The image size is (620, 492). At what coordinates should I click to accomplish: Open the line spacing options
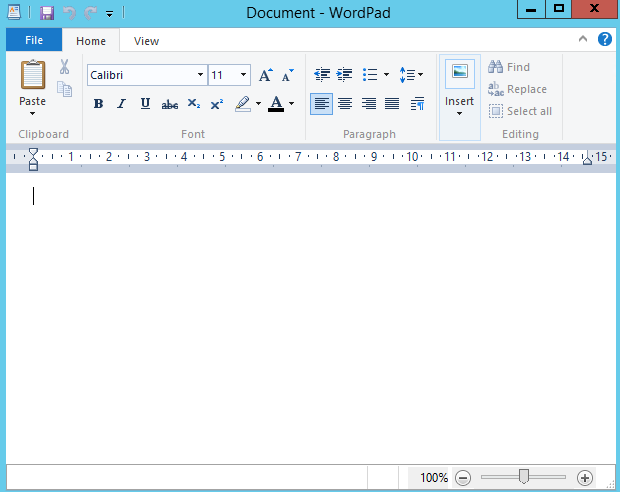coord(411,74)
